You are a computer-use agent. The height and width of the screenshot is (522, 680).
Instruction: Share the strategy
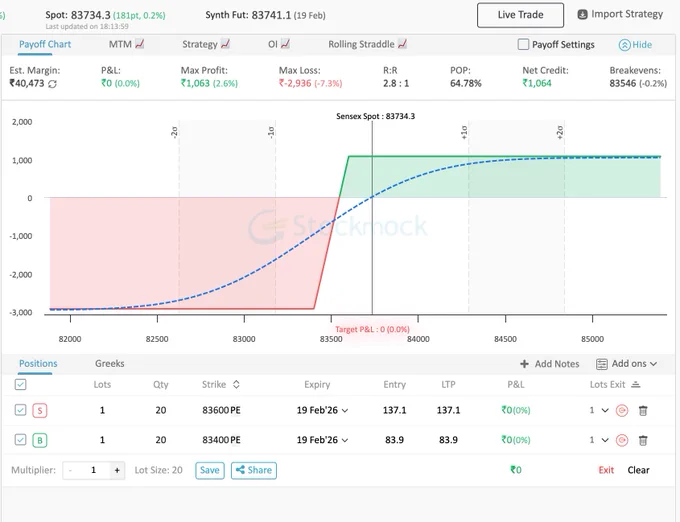tap(254, 470)
